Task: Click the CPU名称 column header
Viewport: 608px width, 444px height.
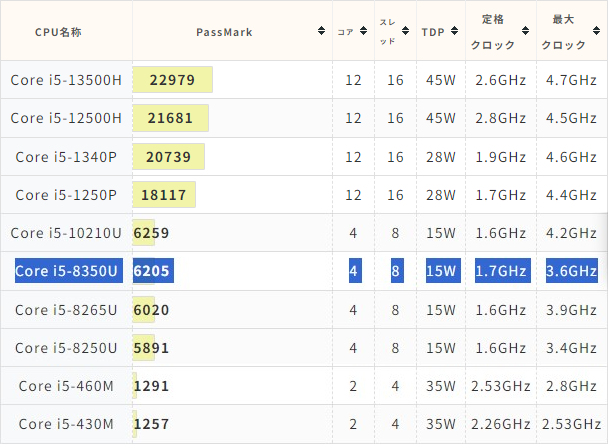Action: point(59,32)
